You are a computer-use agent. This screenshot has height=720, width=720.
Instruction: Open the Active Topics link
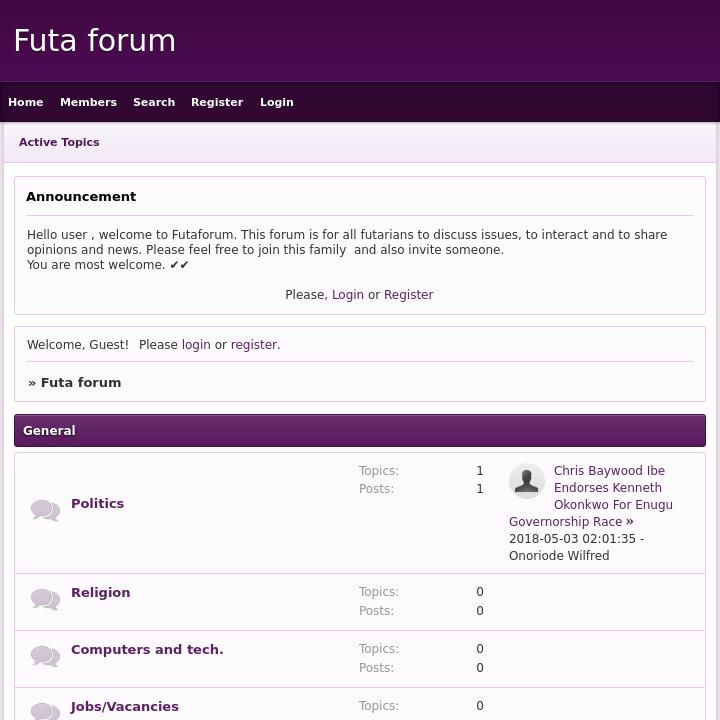tap(59, 142)
